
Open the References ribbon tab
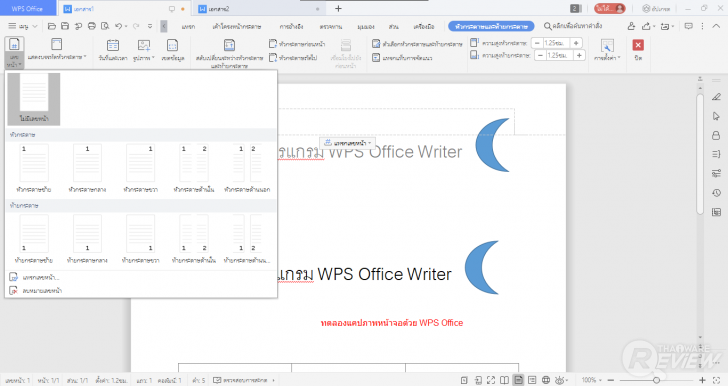point(292,27)
